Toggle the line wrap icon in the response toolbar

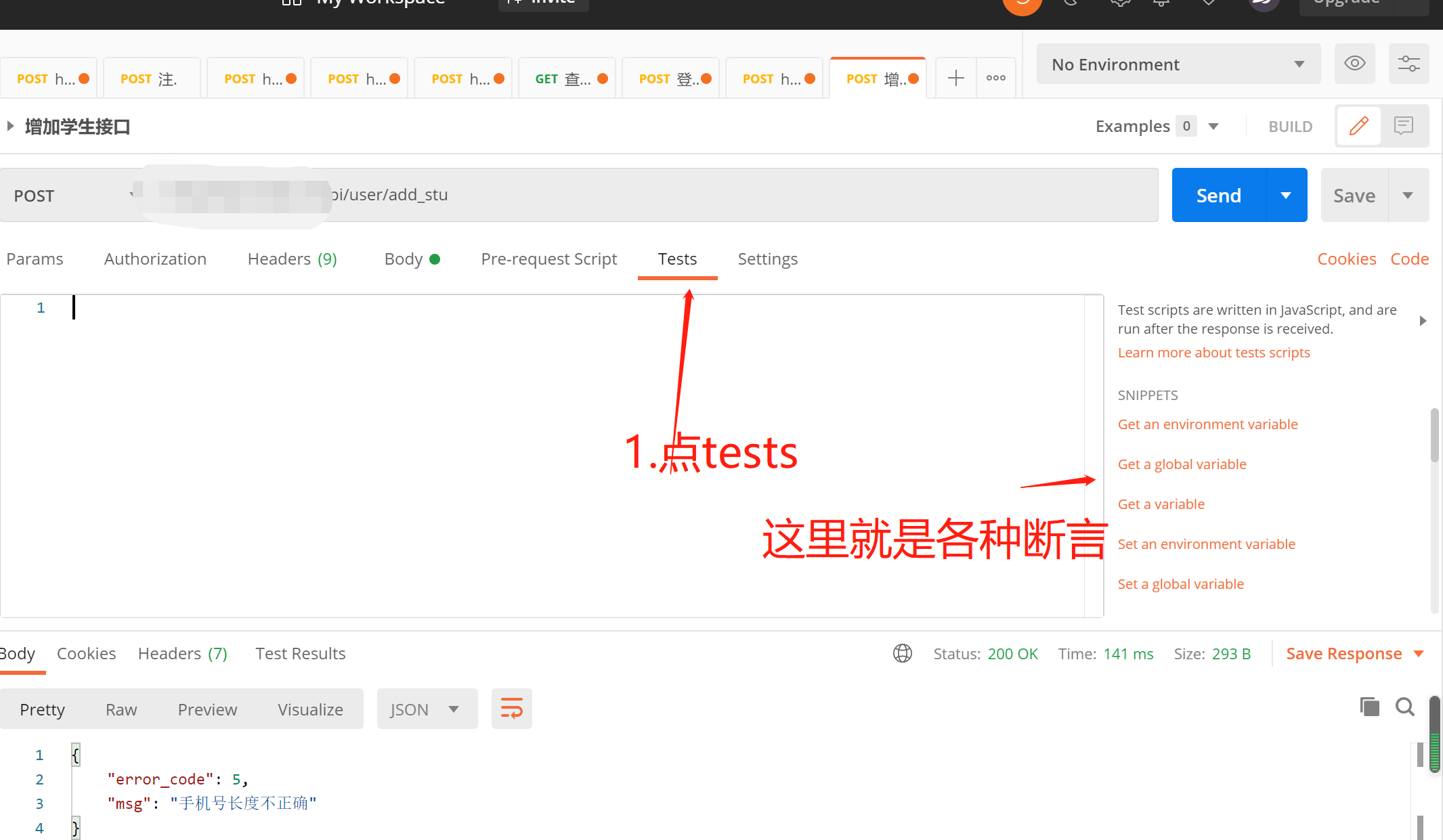pyautogui.click(x=511, y=709)
